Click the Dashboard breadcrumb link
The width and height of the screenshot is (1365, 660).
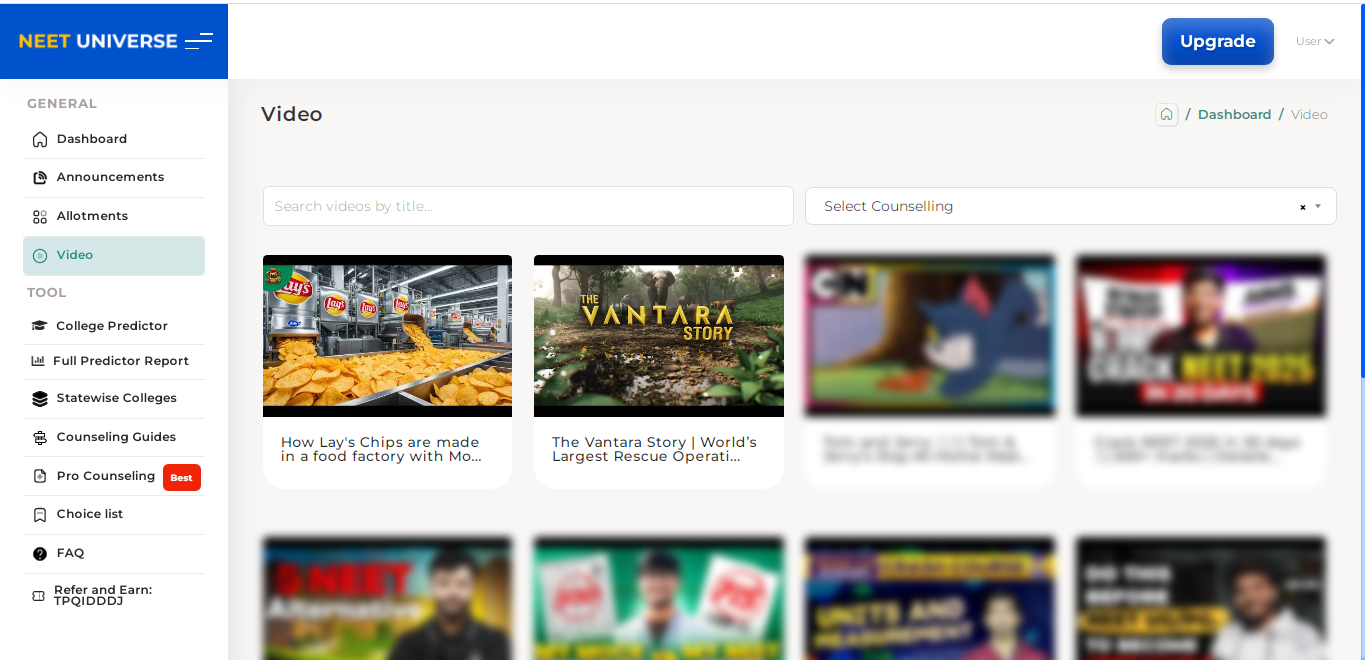1234,114
